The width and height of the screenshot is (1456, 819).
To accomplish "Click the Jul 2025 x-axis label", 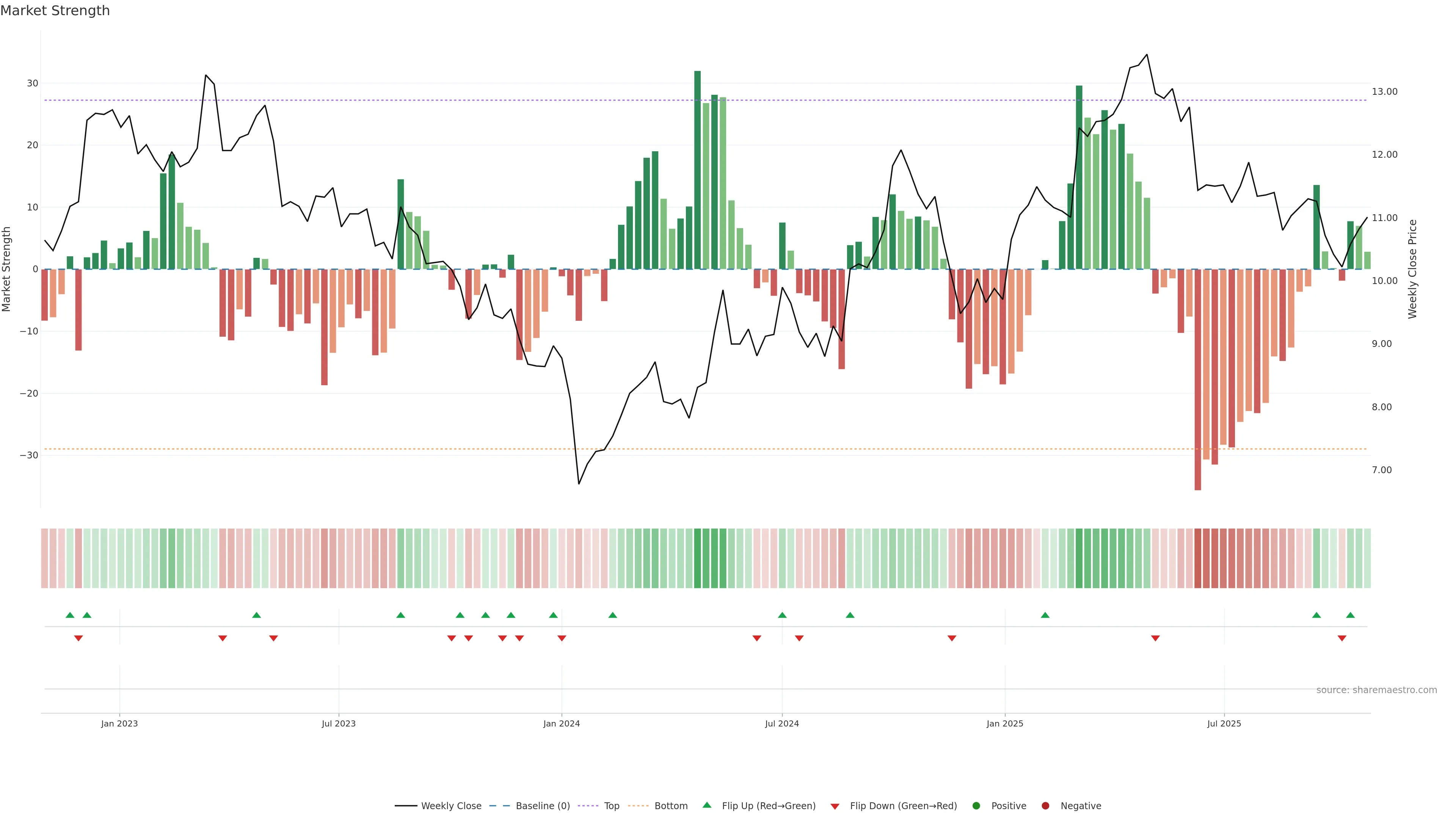I will pos(1224,723).
